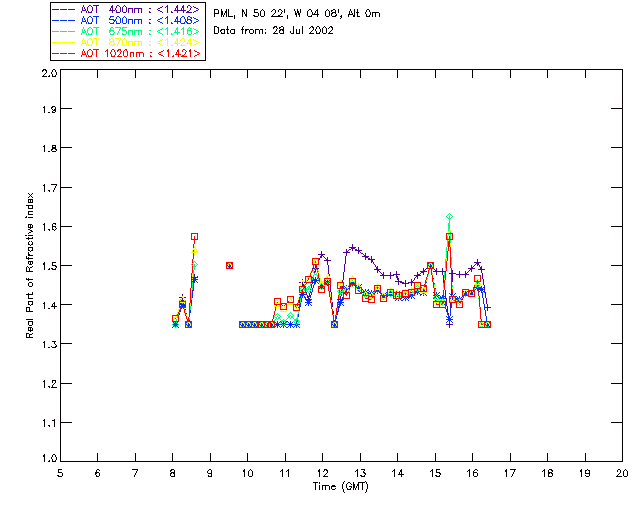
Task: Click the green diamond peak above 1.6
Action: click(x=449, y=216)
